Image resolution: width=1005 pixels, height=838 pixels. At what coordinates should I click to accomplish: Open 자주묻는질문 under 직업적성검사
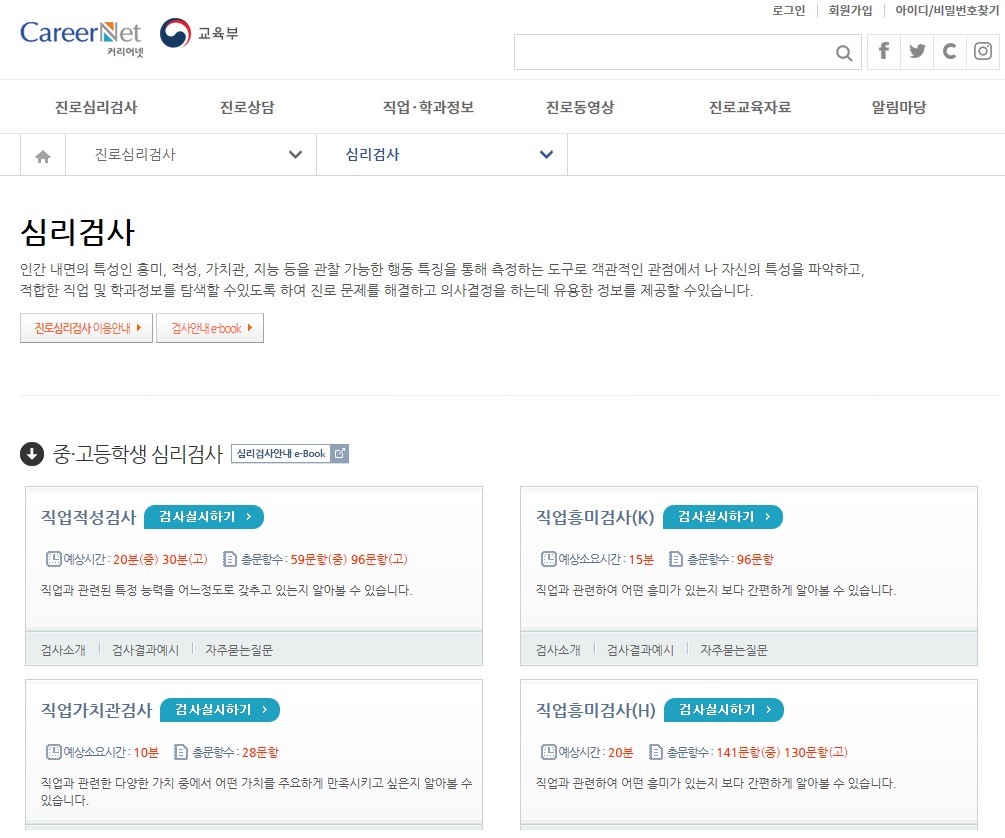click(239, 650)
